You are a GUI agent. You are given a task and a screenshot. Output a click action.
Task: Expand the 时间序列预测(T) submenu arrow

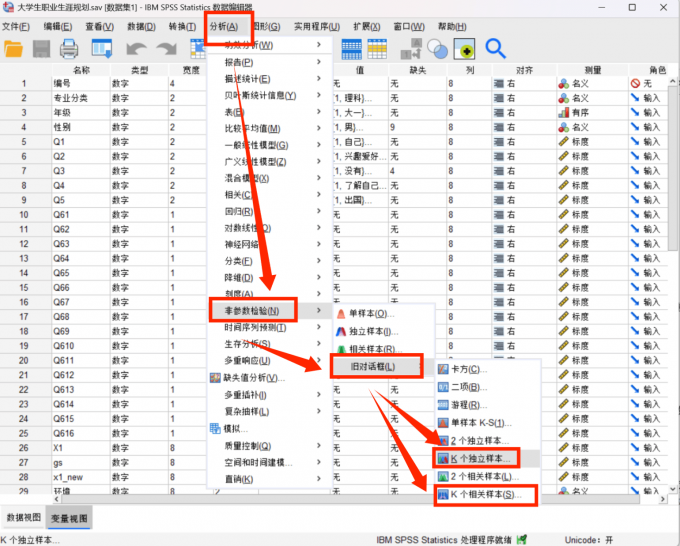(319, 327)
